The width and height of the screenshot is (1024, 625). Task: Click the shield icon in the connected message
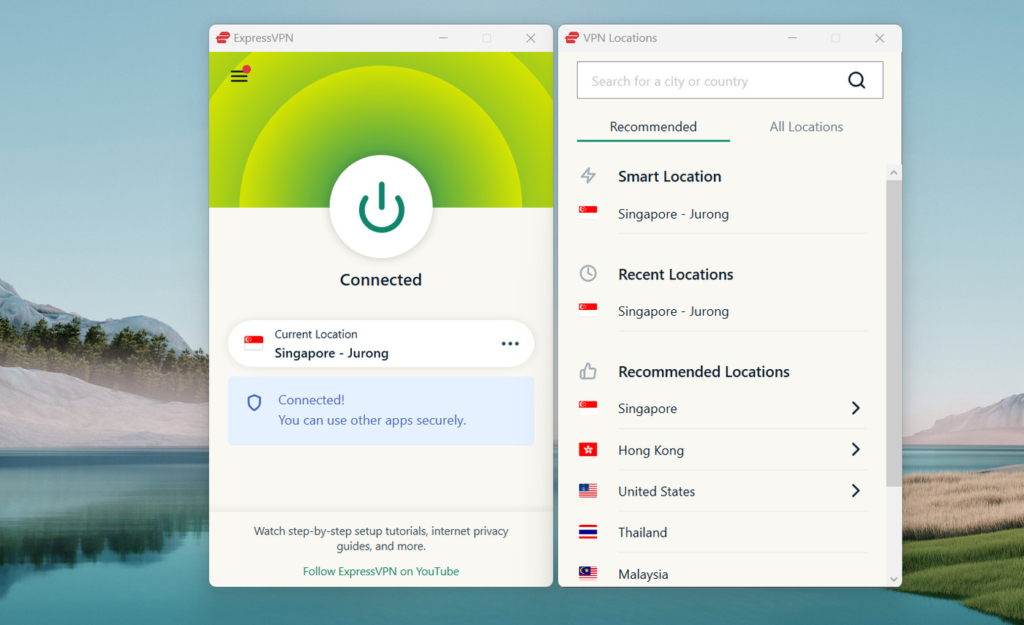[254, 402]
